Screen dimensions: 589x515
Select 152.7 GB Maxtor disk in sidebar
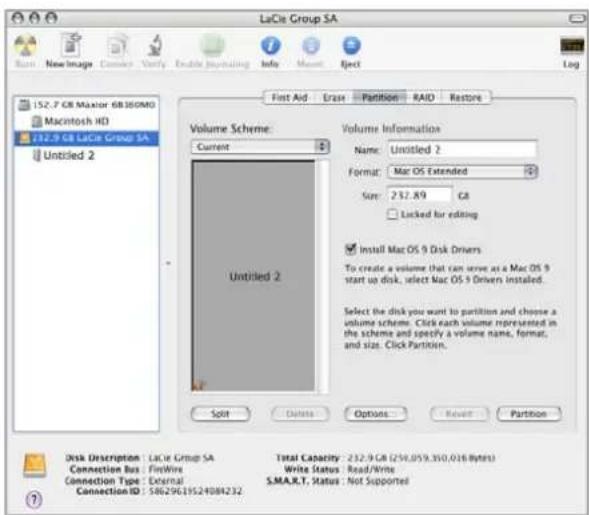pos(86,105)
